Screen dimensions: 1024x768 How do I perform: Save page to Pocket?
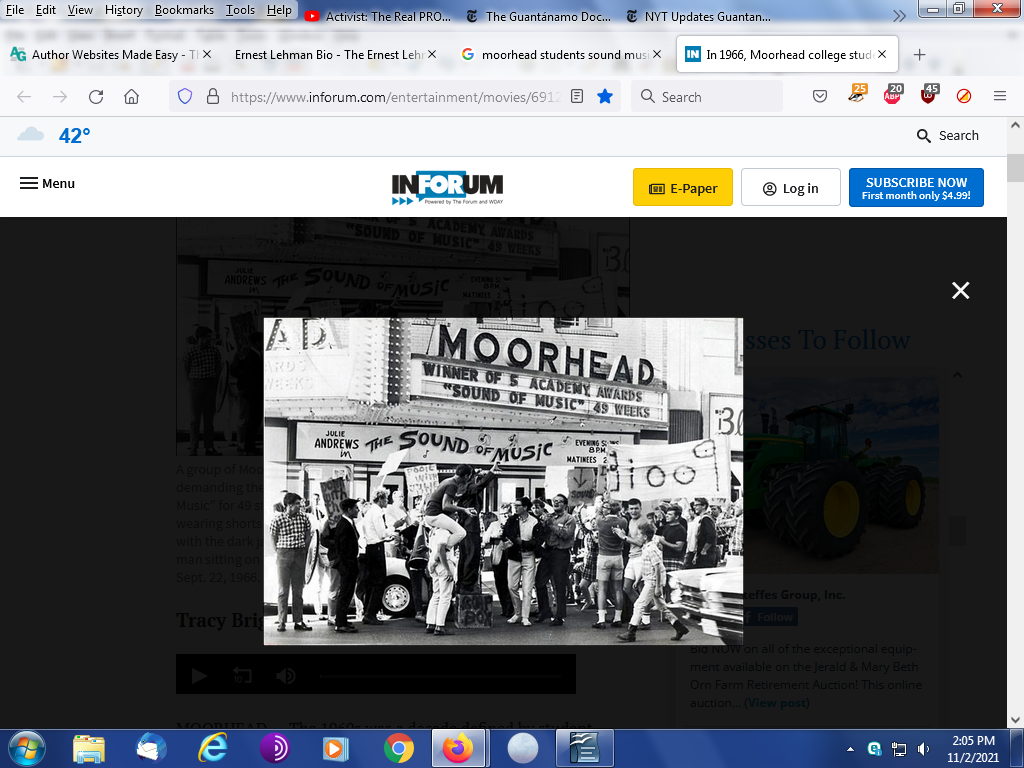[x=820, y=97]
